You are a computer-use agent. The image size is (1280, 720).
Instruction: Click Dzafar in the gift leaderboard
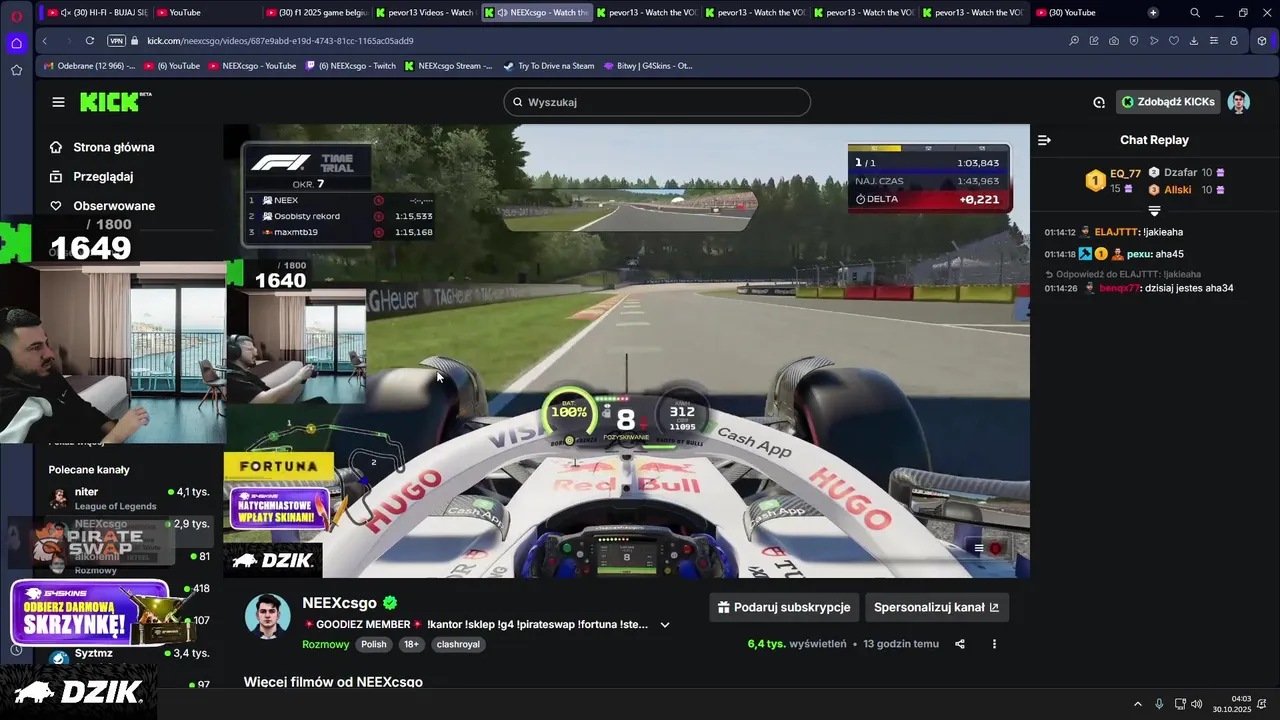coord(1180,173)
